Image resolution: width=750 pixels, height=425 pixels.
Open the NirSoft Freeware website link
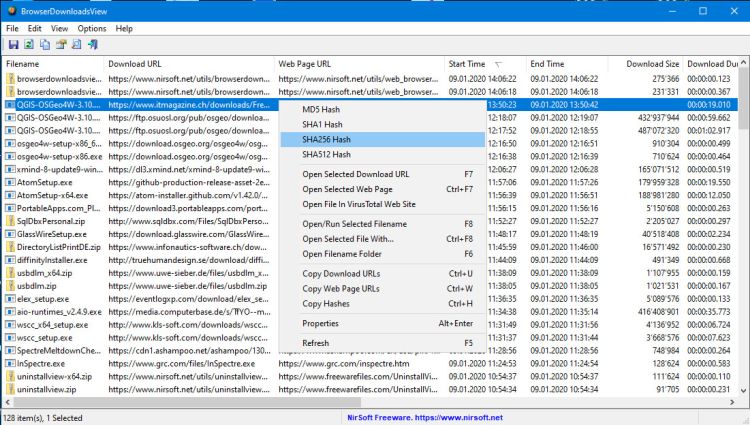425,417
